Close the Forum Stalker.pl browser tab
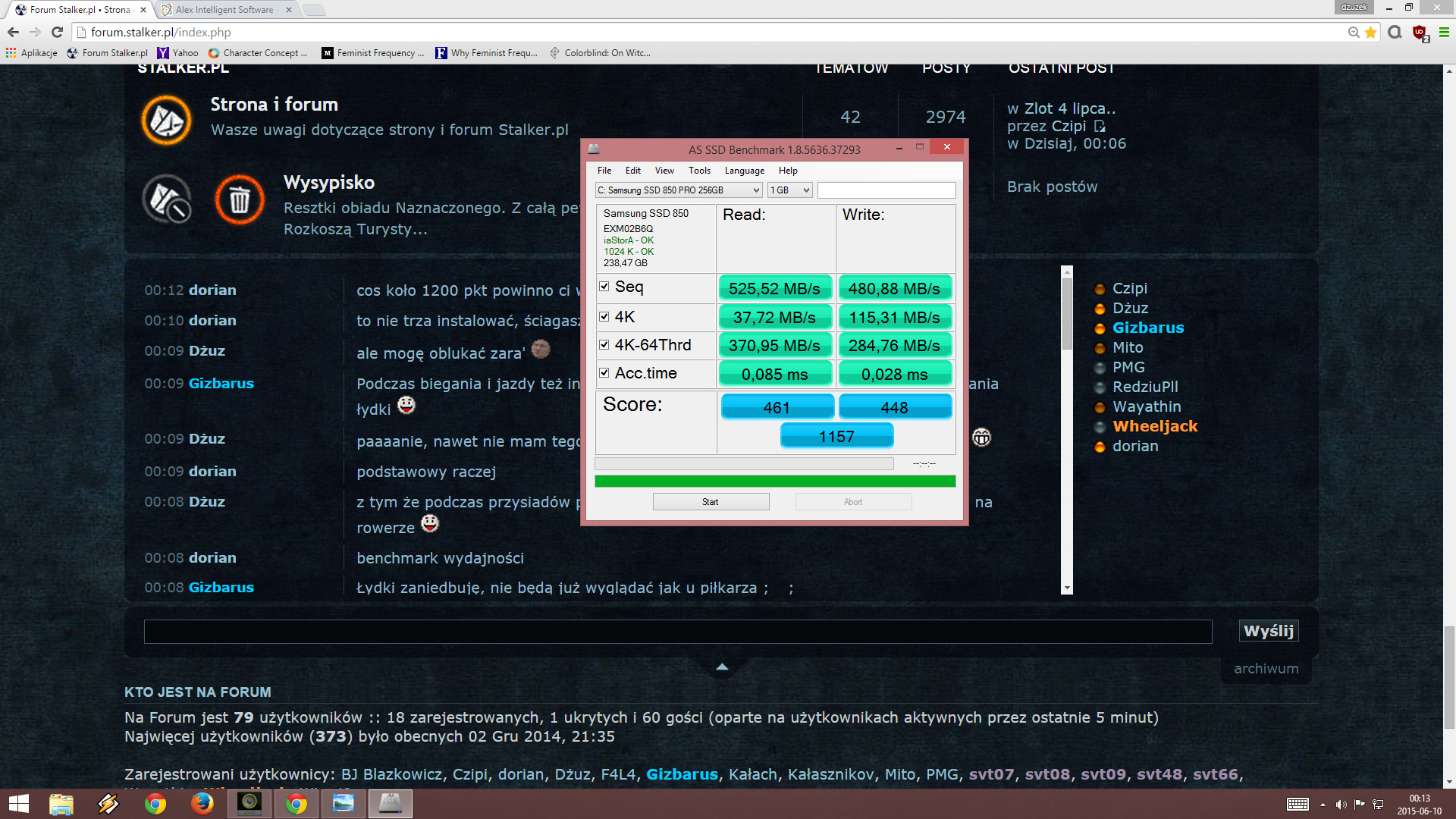The width and height of the screenshot is (1456, 819). (143, 10)
